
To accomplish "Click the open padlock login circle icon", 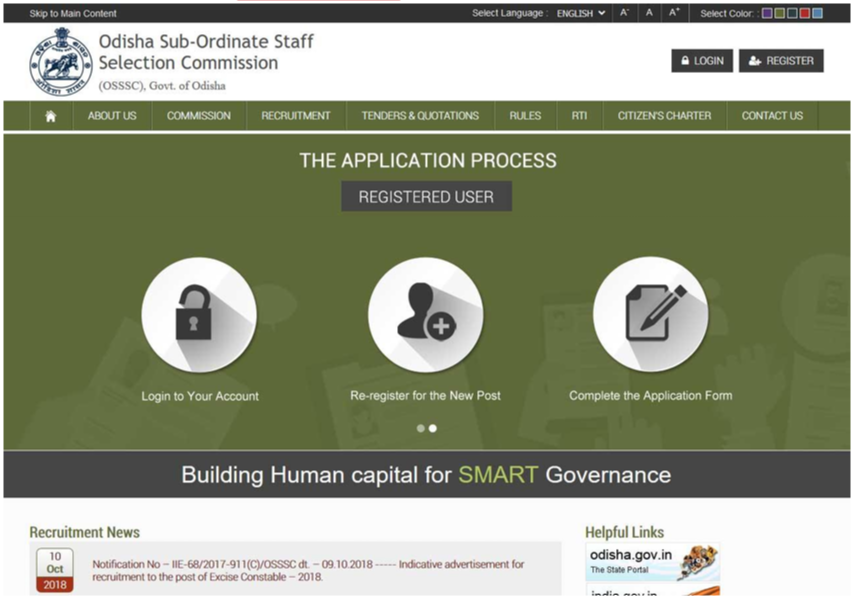I will tap(199, 315).
